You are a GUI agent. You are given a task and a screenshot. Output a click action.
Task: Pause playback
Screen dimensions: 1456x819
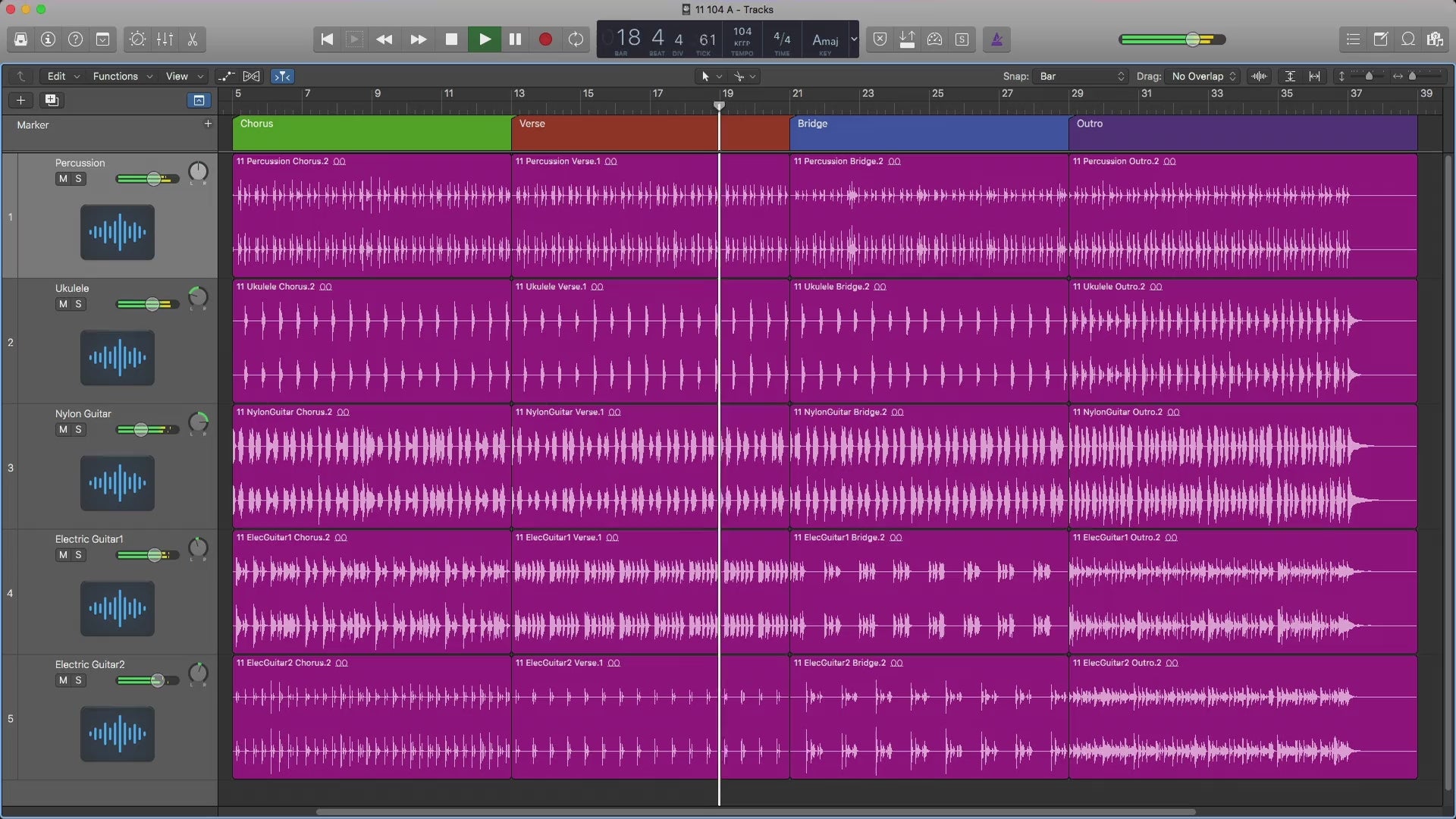pyautogui.click(x=515, y=39)
